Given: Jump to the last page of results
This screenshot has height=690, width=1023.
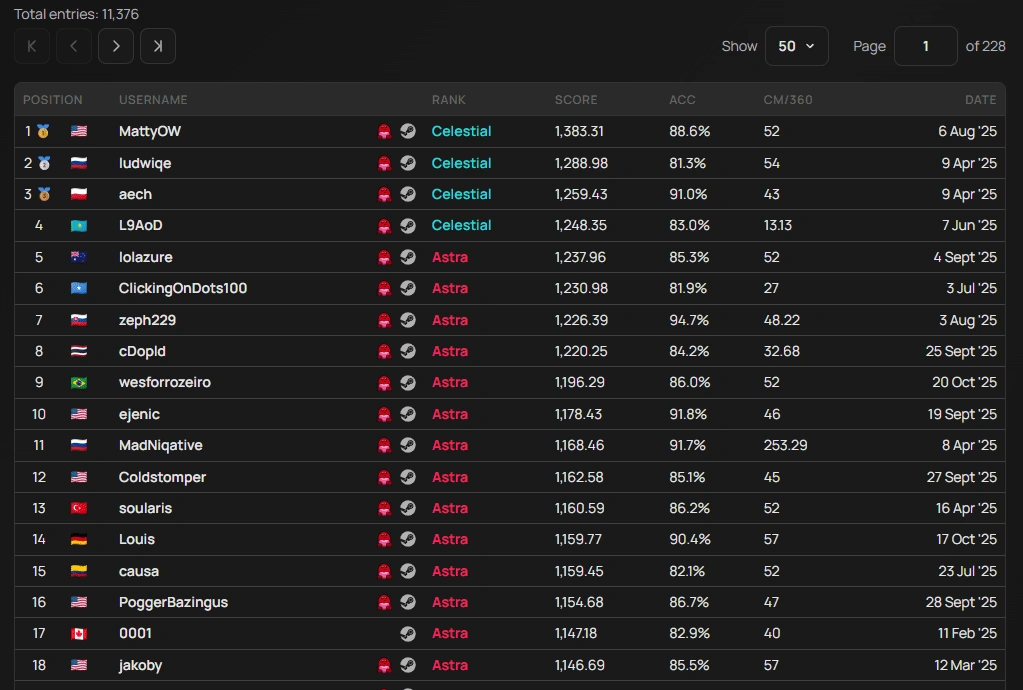Looking at the screenshot, I should 157,46.
